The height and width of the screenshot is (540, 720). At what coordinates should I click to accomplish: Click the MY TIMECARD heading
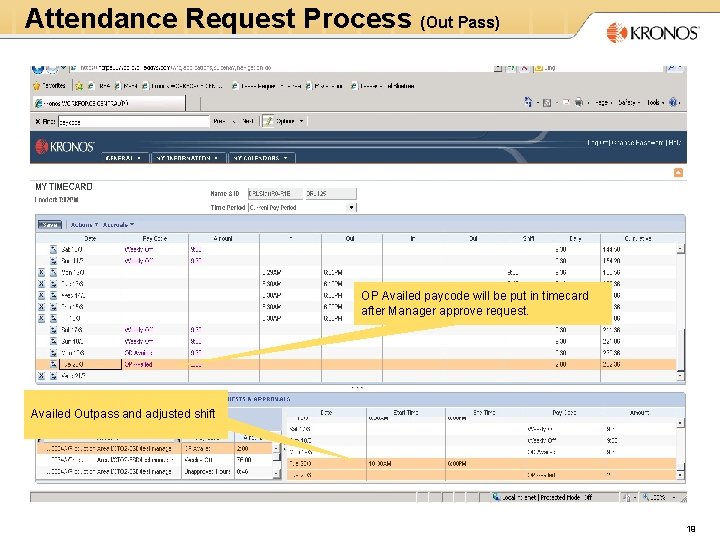64,187
